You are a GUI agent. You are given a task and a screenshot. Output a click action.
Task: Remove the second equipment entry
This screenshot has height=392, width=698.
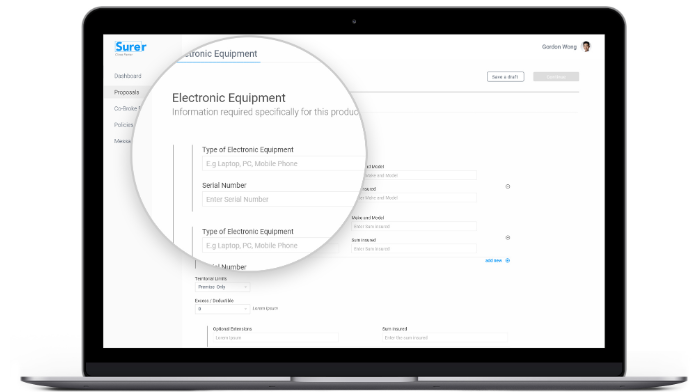pyautogui.click(x=507, y=238)
